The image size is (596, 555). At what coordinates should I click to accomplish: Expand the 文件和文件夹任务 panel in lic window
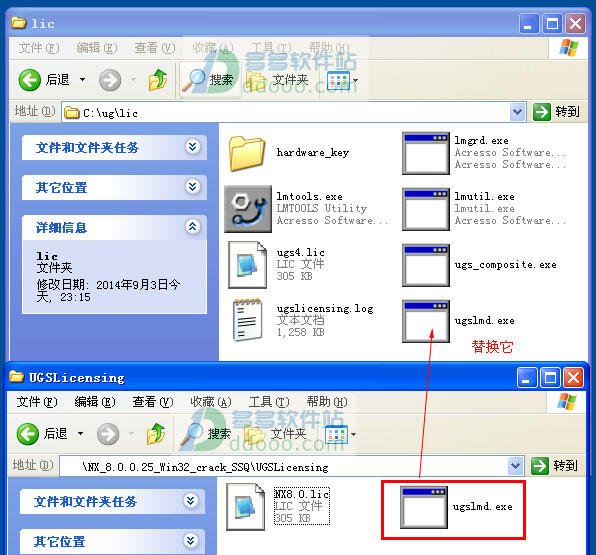pos(193,146)
